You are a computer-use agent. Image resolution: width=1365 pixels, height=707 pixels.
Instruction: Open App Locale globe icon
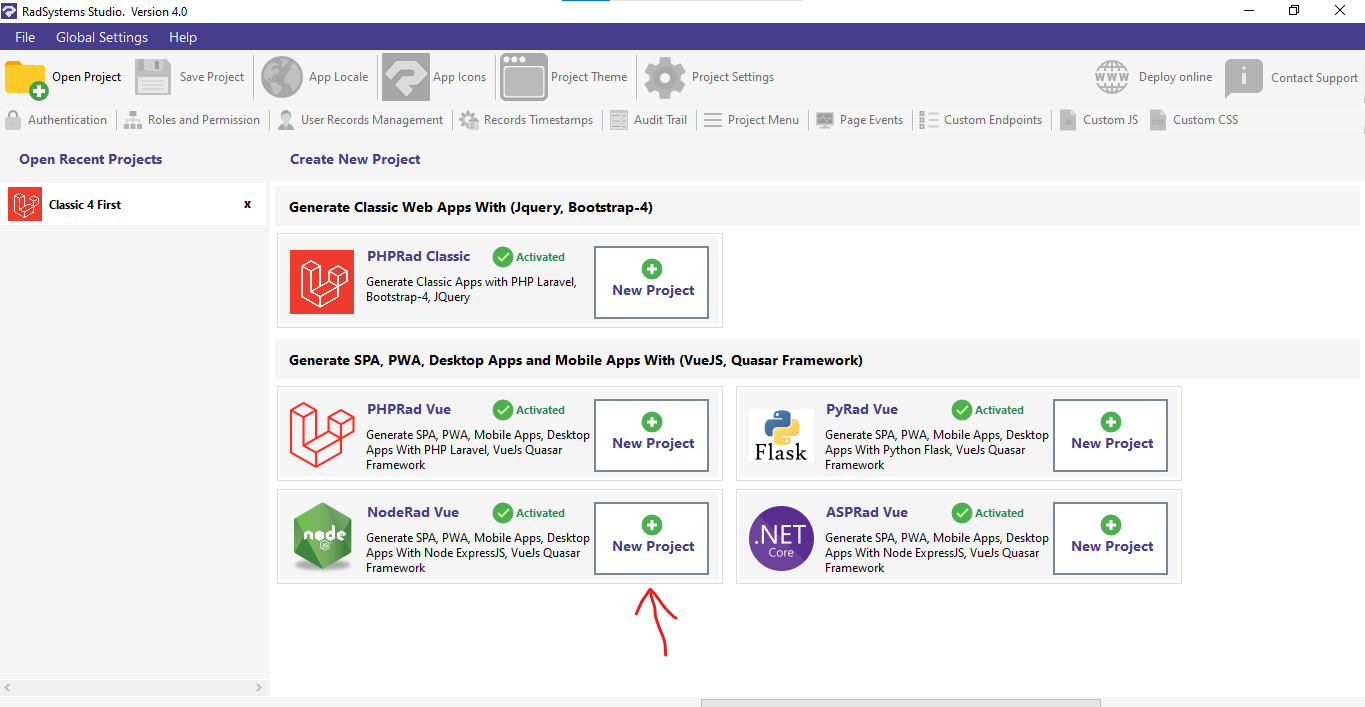(x=281, y=77)
